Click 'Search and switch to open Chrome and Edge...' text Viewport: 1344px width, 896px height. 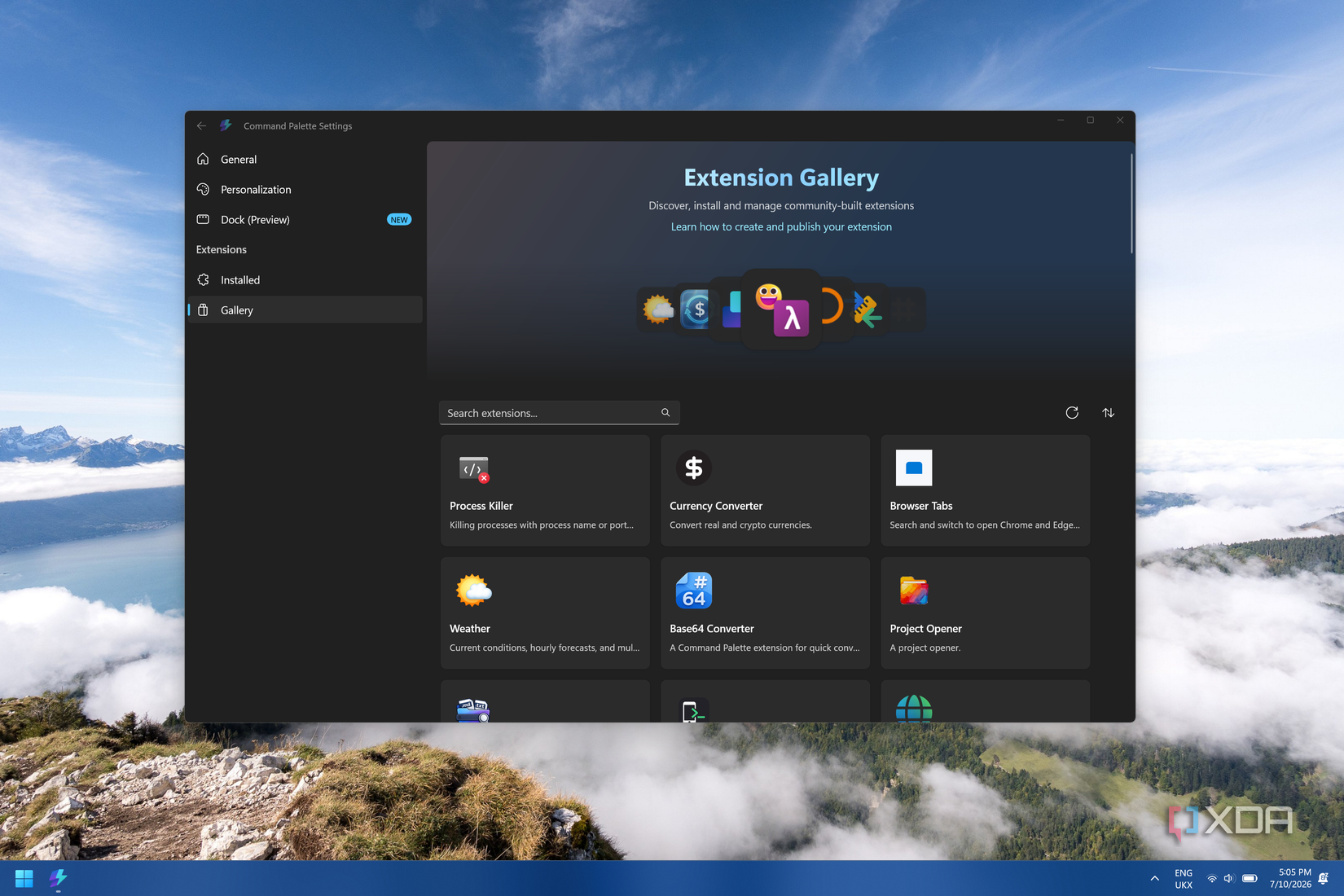(985, 525)
